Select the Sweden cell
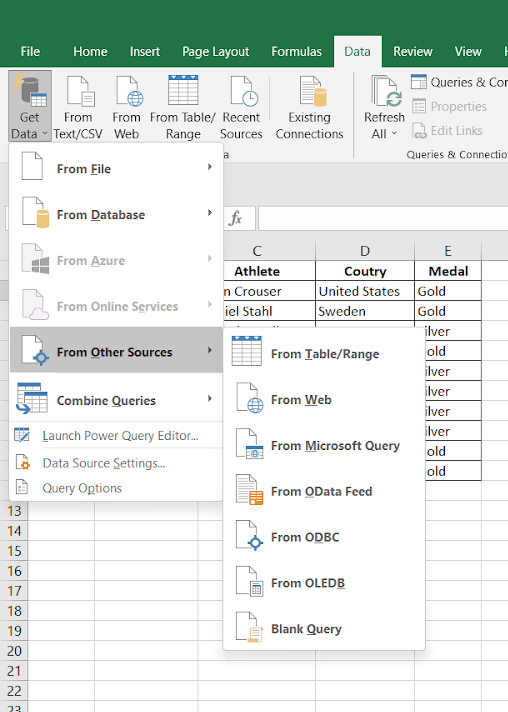The height and width of the screenshot is (712, 508). [x=365, y=311]
